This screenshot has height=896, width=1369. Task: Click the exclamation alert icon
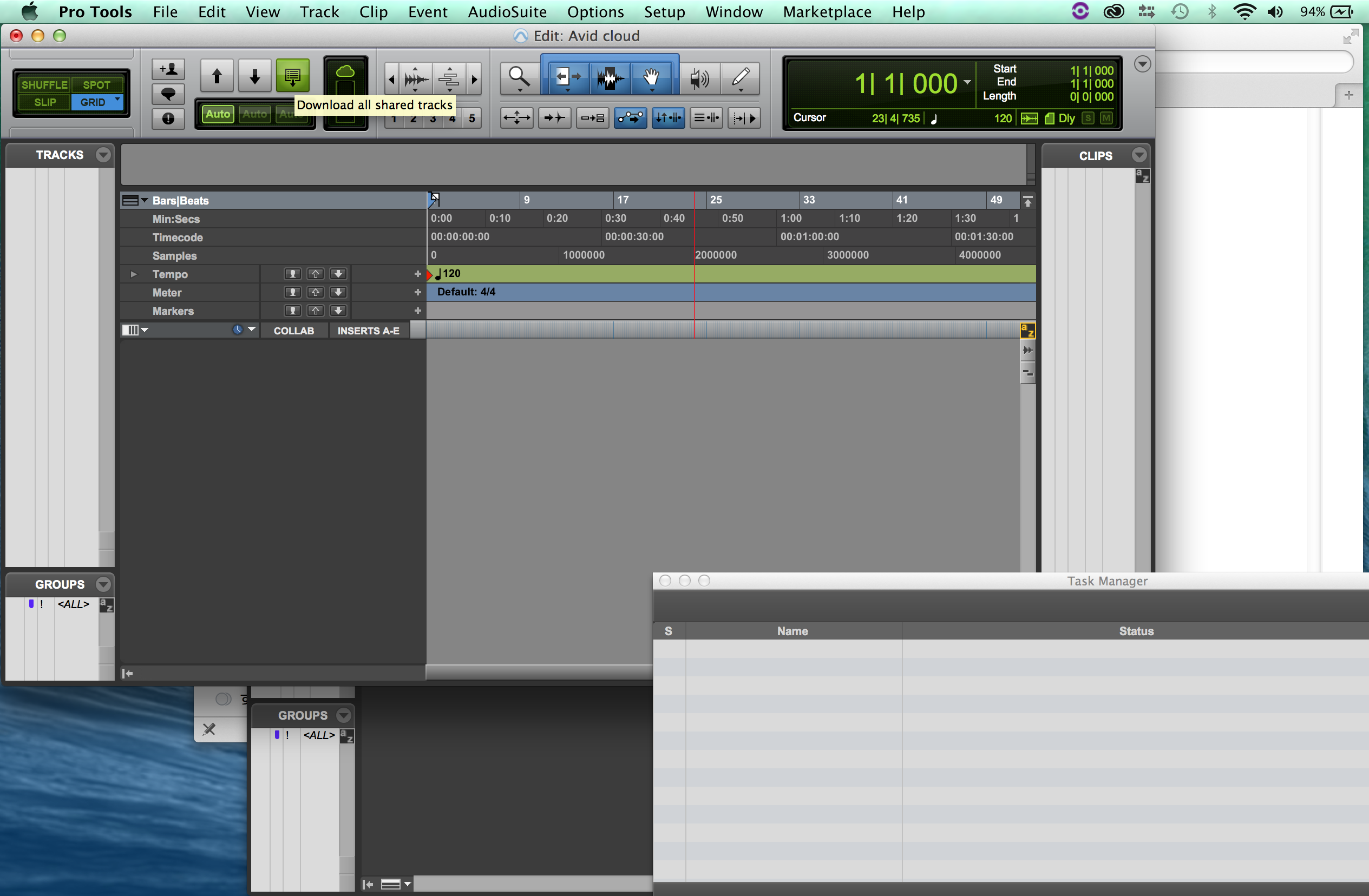pos(168,118)
